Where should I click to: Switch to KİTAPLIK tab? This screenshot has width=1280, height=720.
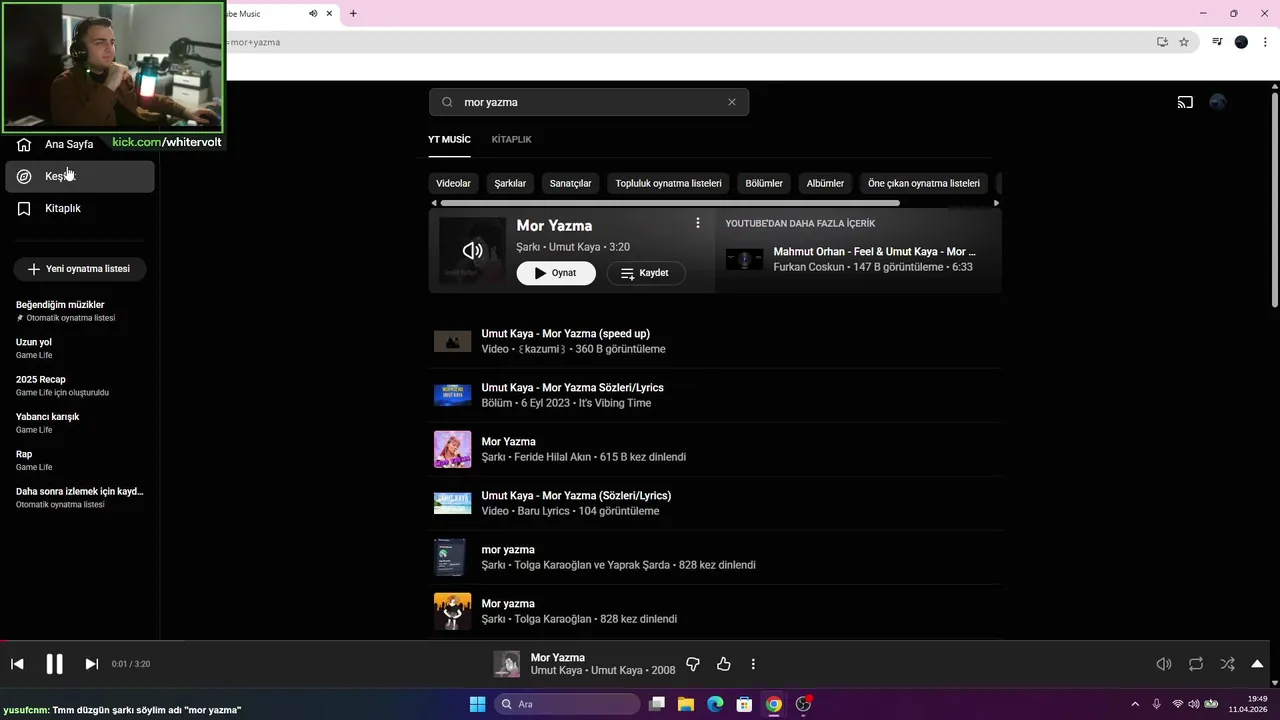pyautogui.click(x=511, y=140)
